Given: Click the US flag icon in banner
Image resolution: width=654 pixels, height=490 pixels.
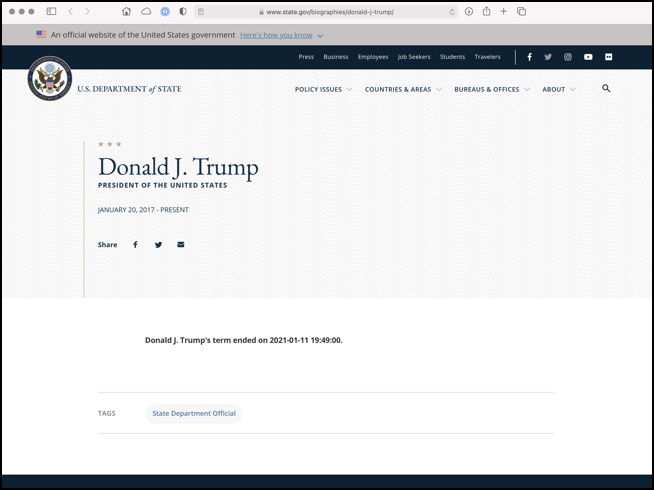Looking at the screenshot, I should [41, 35].
